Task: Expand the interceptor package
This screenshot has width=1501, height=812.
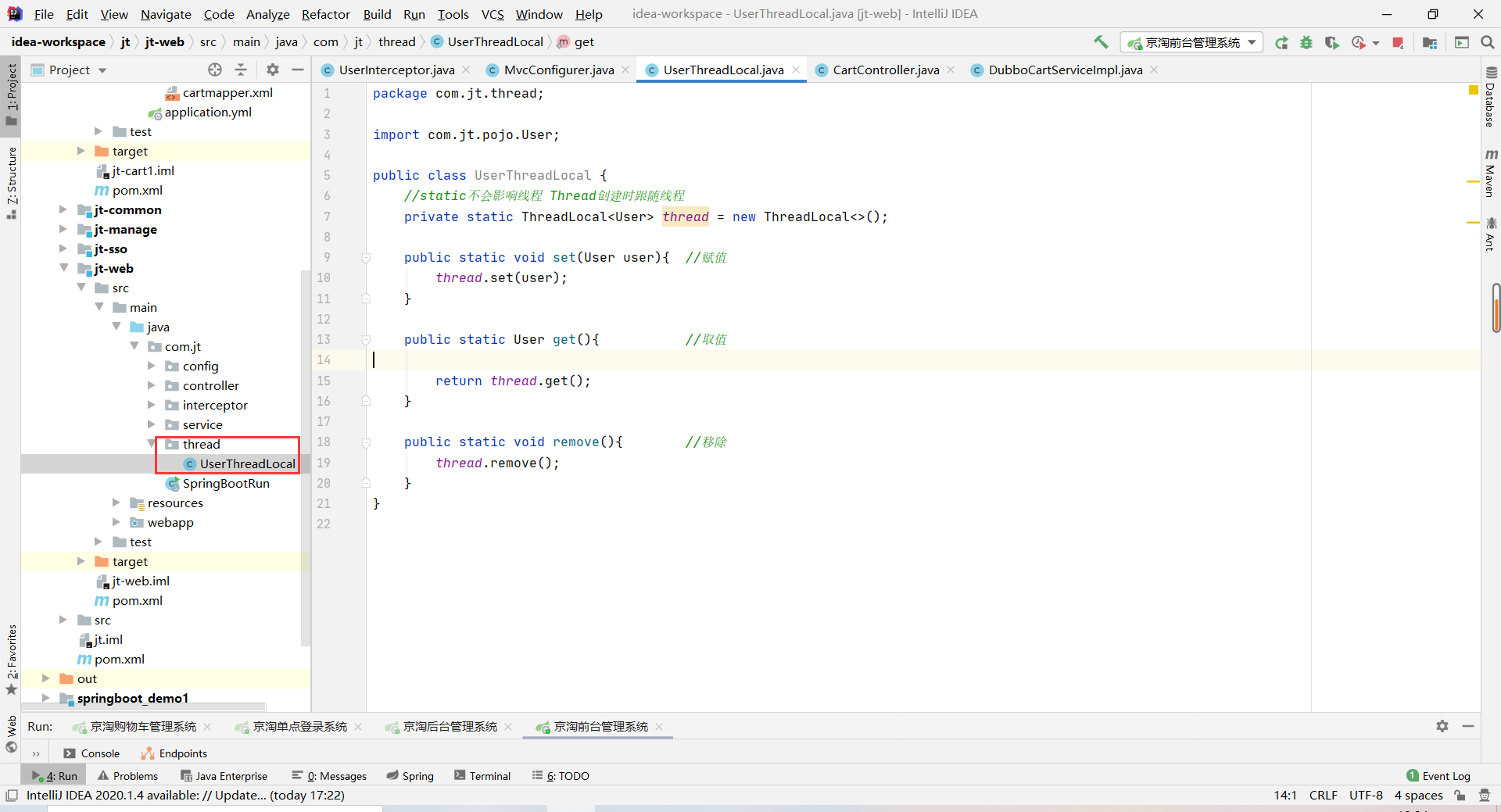Action: 152,405
